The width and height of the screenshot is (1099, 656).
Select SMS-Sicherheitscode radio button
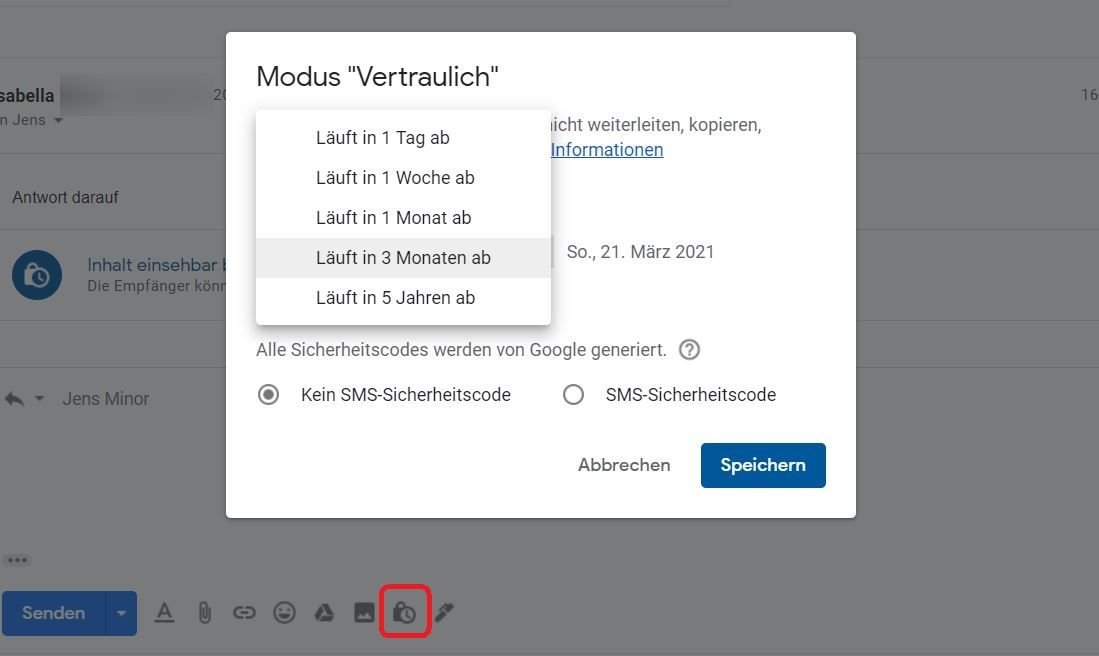point(573,395)
